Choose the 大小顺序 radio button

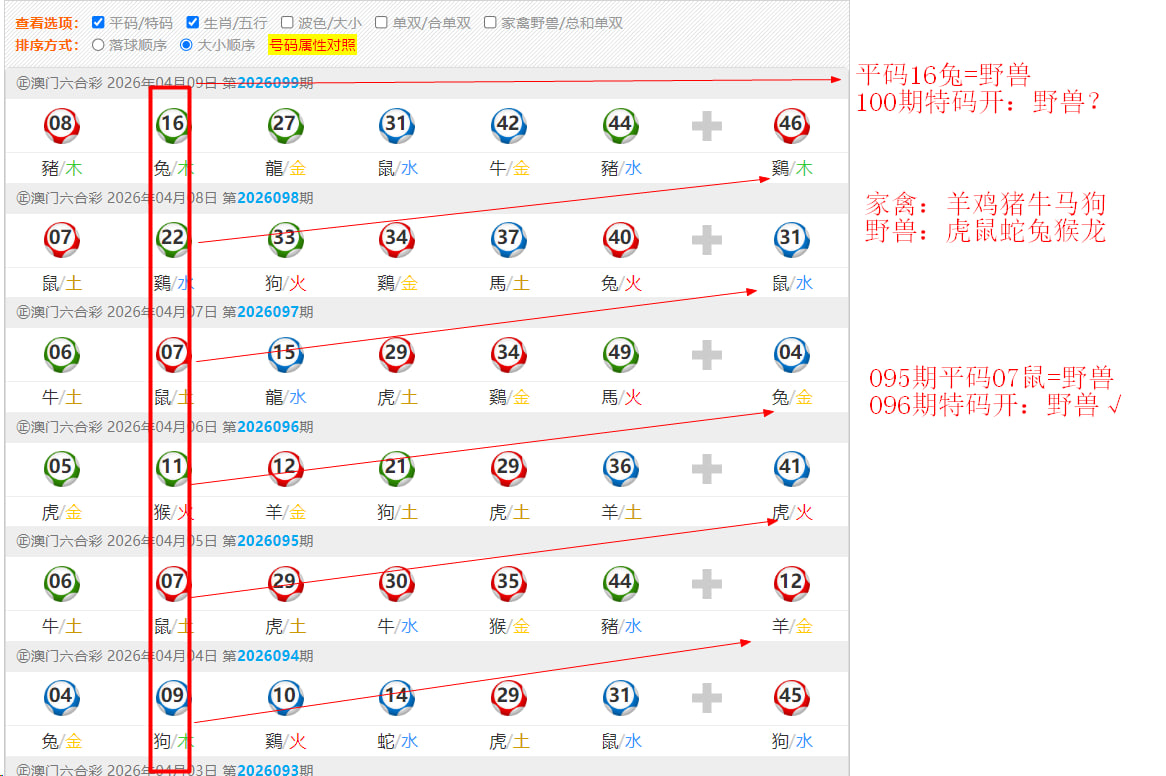(186, 45)
